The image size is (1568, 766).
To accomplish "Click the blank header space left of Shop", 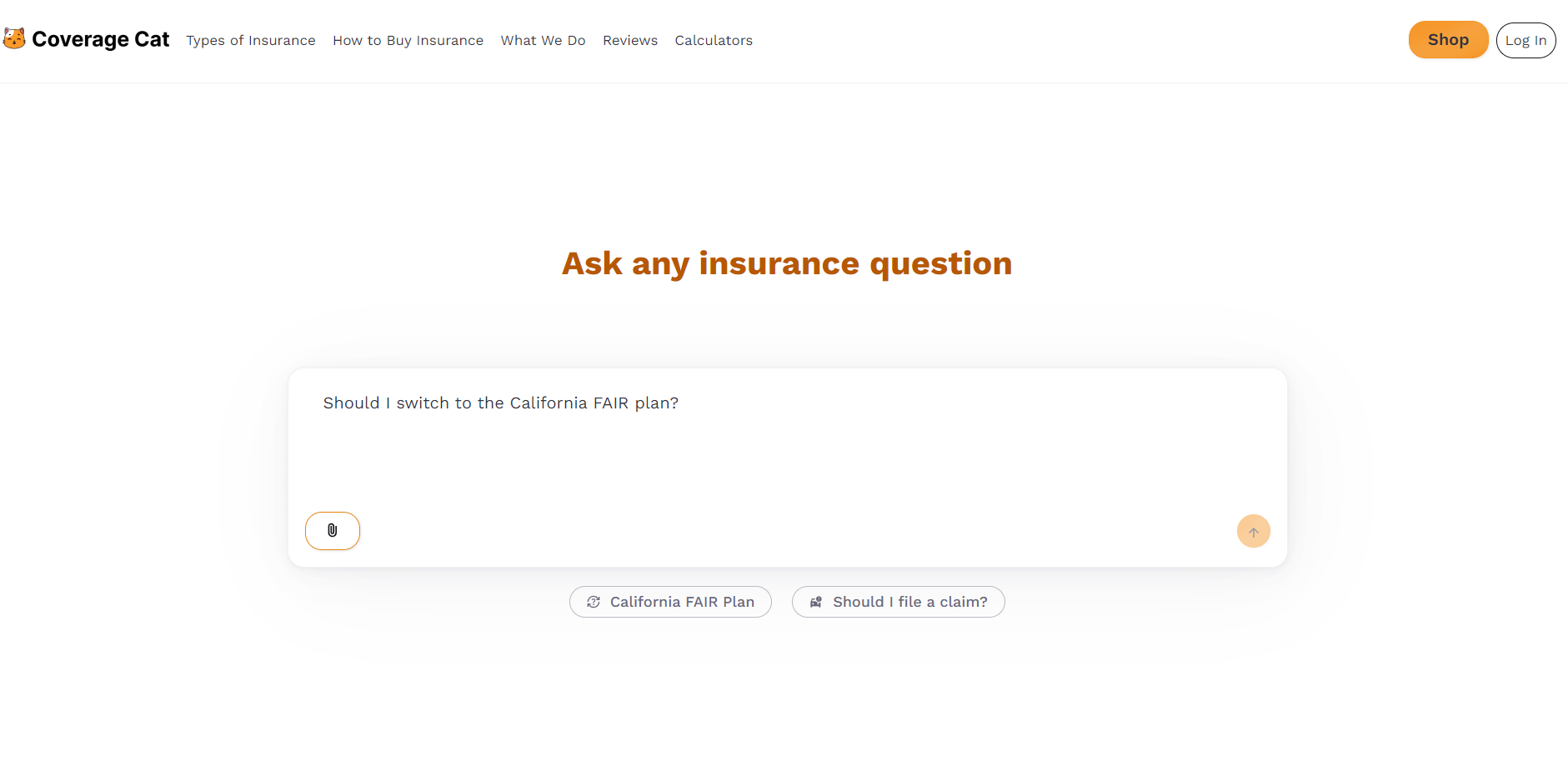I will [1084, 40].
